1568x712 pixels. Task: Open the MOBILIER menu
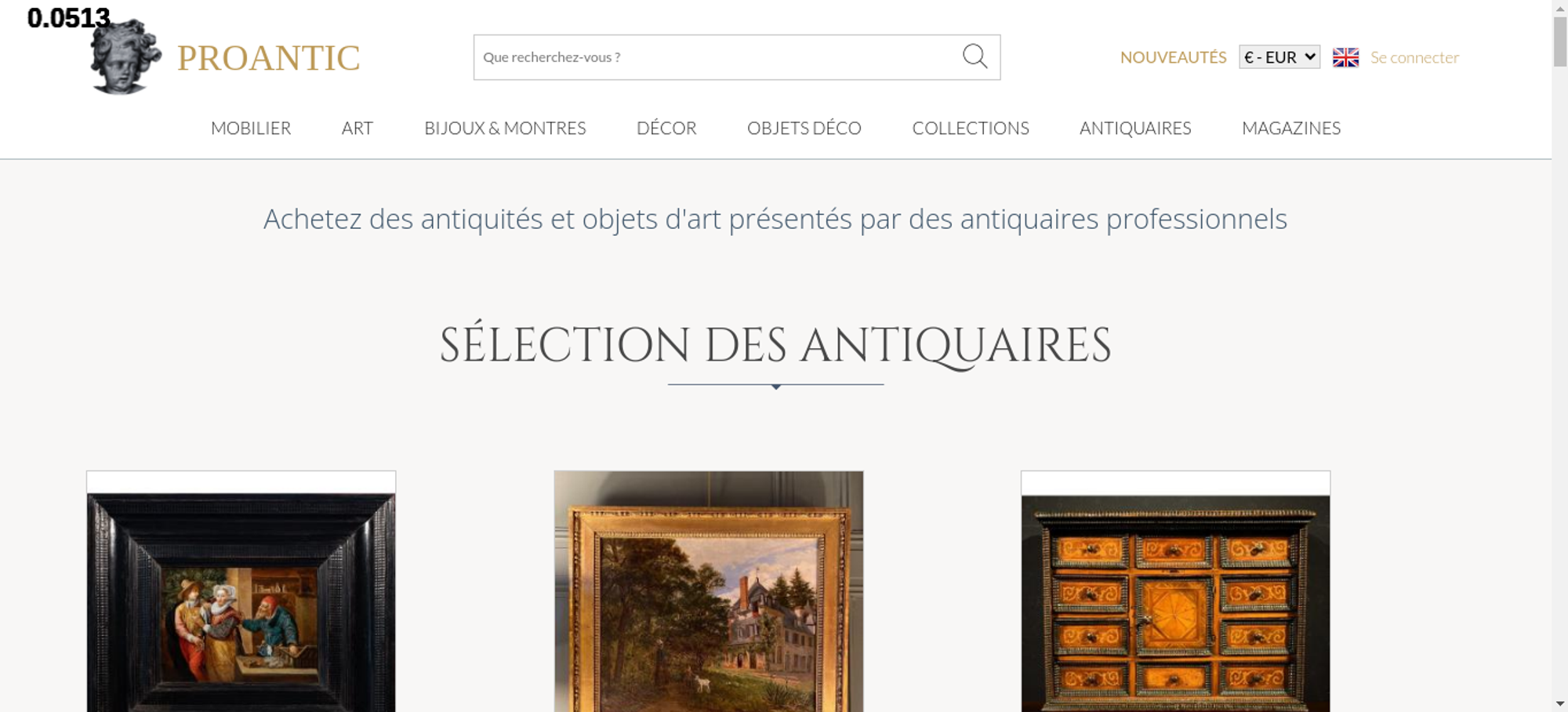[x=251, y=128]
